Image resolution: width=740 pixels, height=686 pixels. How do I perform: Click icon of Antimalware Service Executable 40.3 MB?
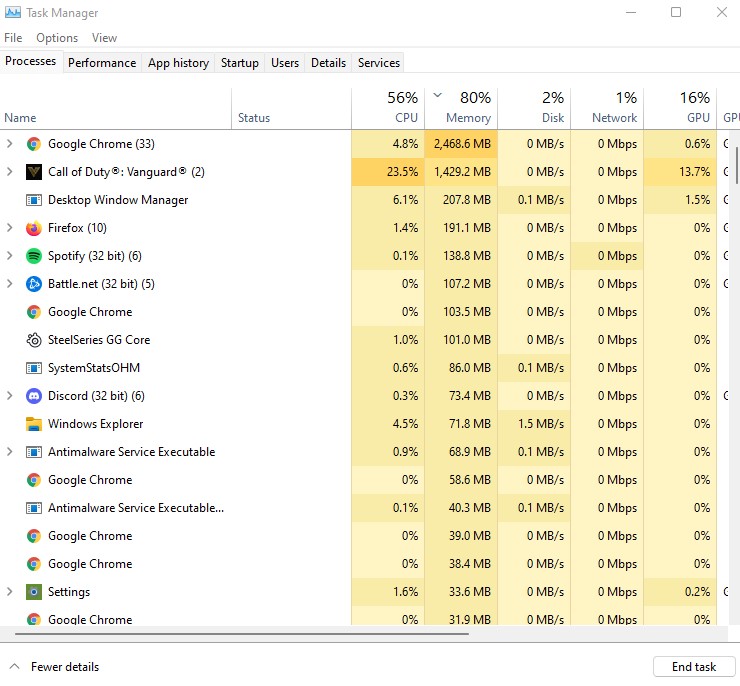[x=34, y=508]
